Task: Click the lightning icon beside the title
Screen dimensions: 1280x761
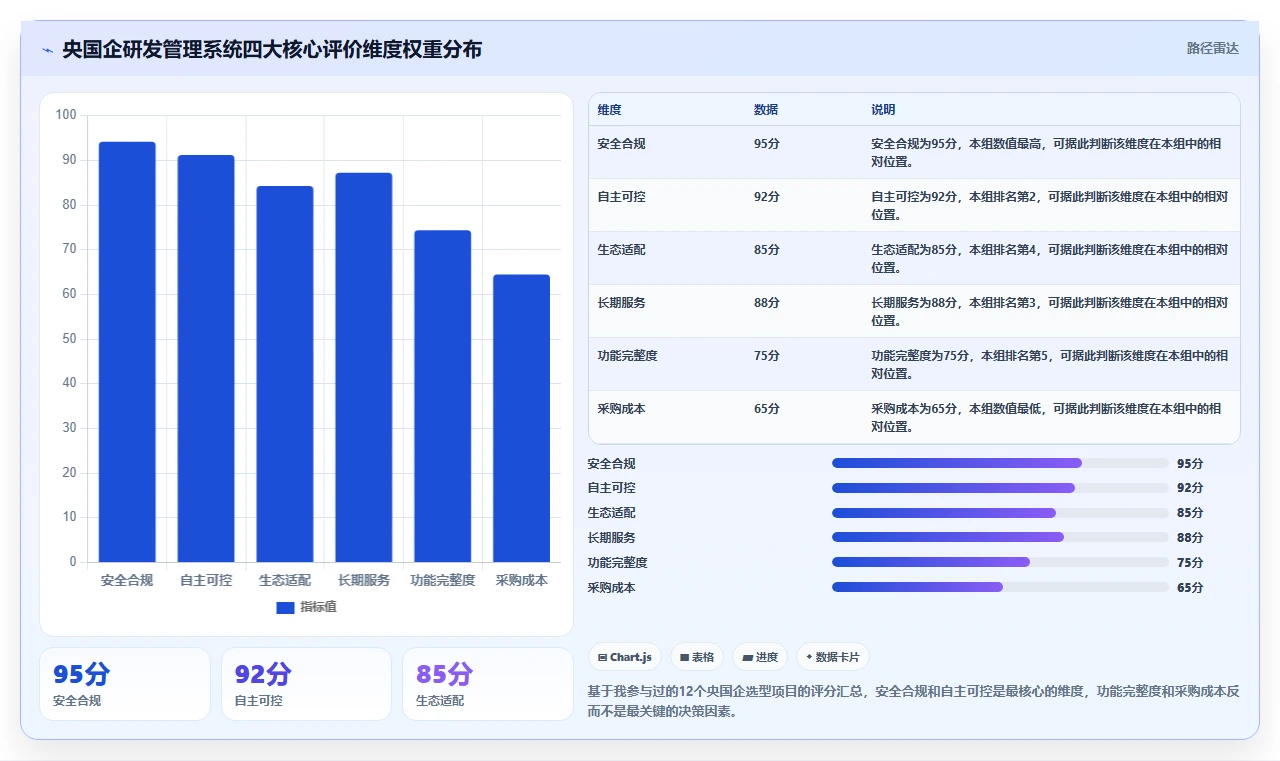Action: click(47, 49)
